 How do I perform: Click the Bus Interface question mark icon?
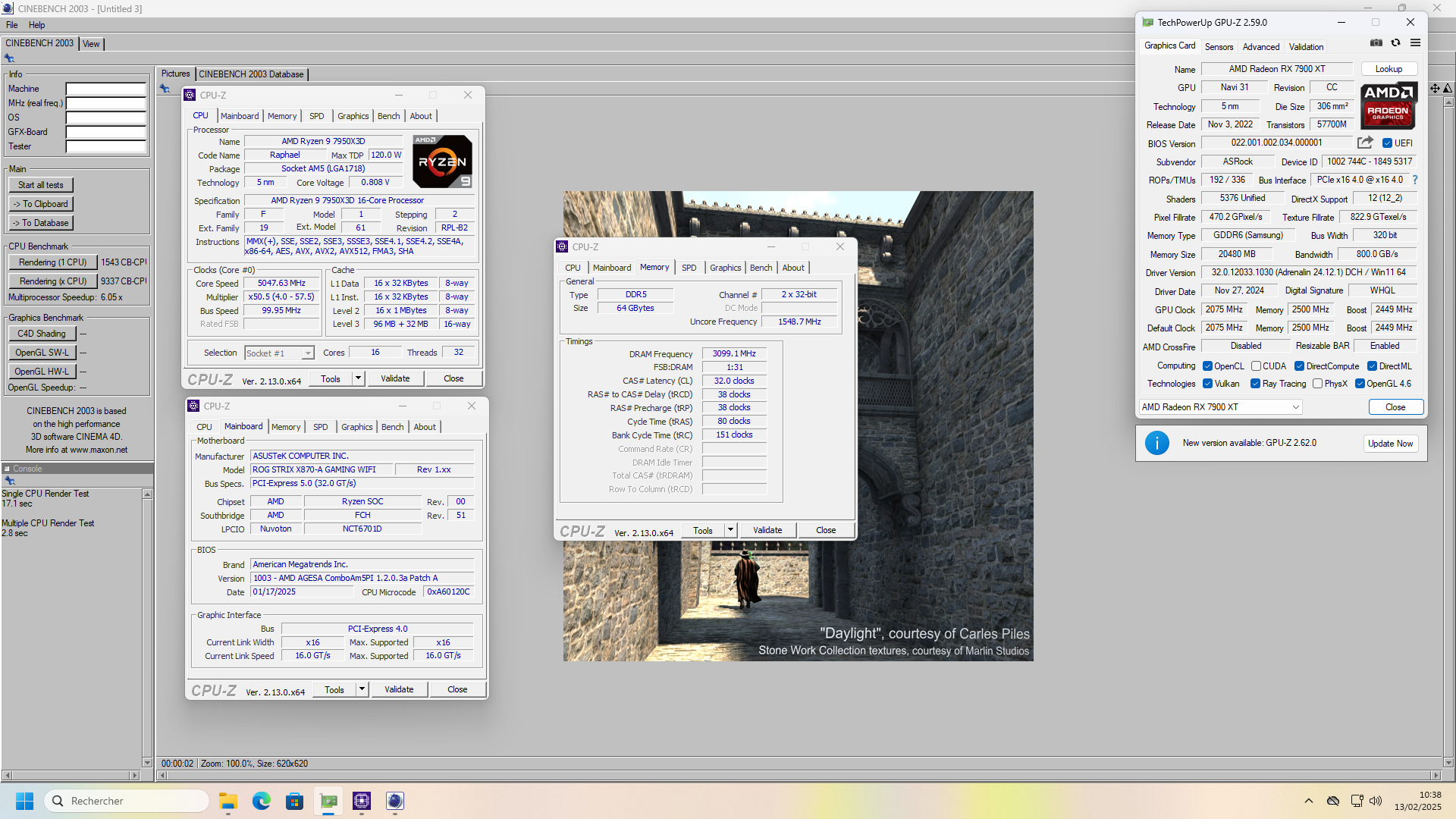click(x=1415, y=180)
